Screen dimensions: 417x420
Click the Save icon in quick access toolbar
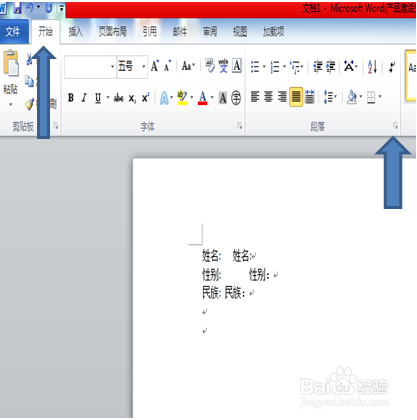[x=17, y=8]
